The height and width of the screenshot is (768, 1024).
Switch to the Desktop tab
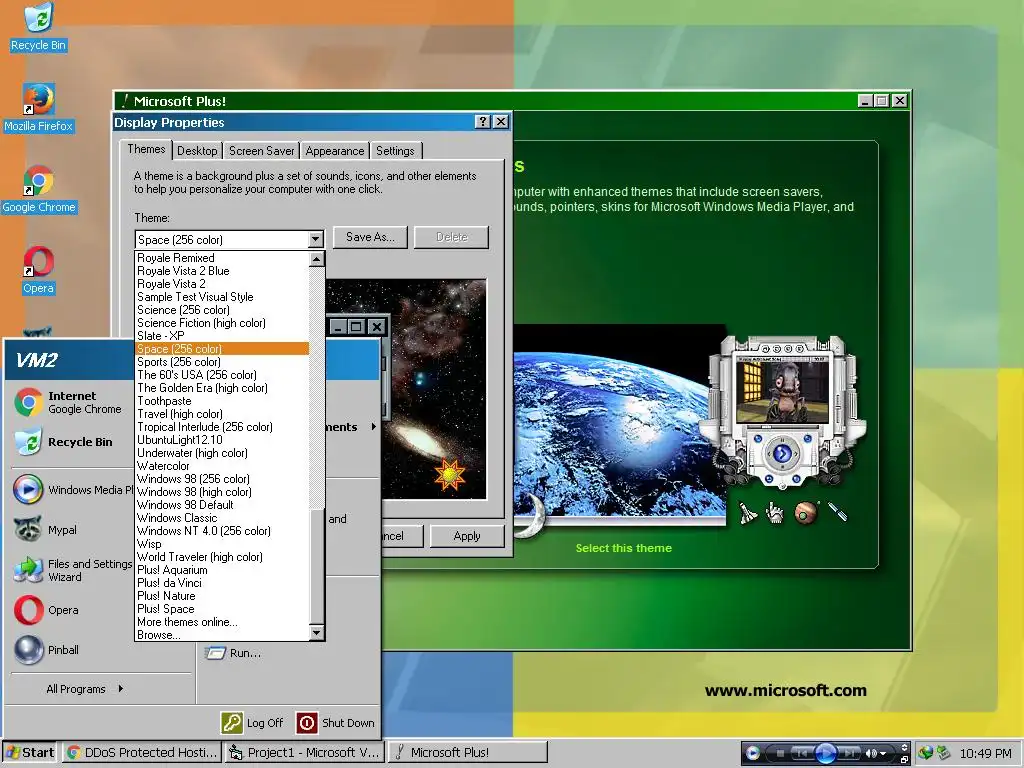click(197, 151)
